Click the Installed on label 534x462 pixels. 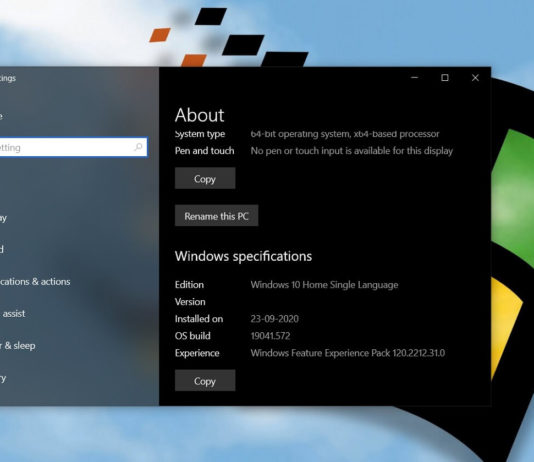(x=199, y=319)
